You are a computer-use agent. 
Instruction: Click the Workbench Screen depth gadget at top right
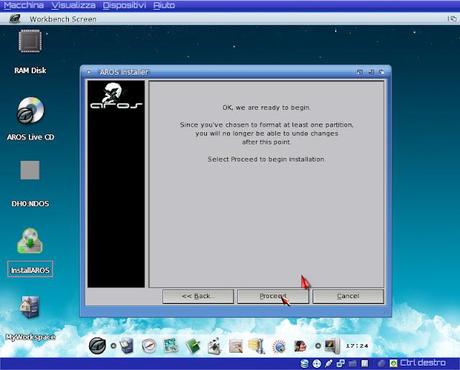452,19
